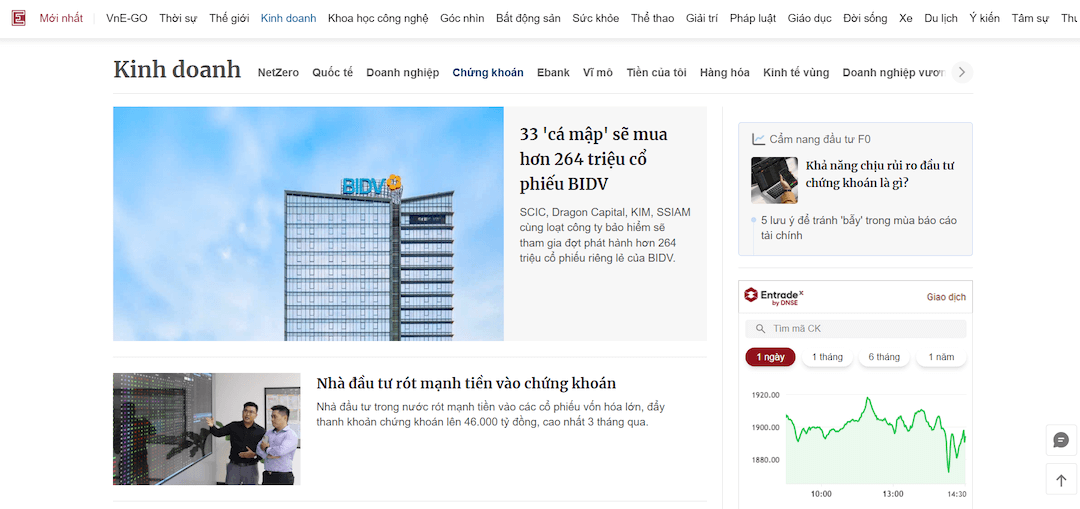Switch to Quốc tế subcategory tab
1080x509 pixels.
(332, 72)
